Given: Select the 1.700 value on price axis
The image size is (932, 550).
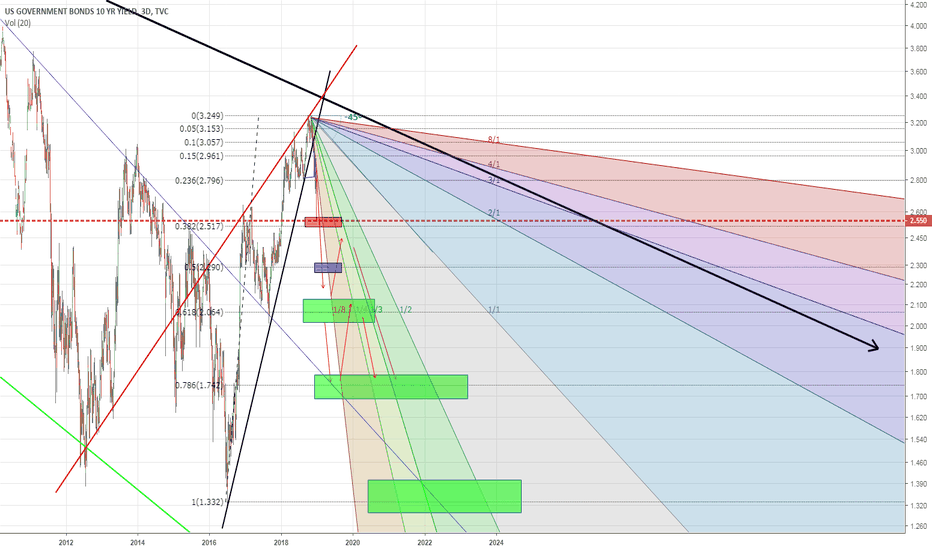Looking at the screenshot, I should 918,396.
